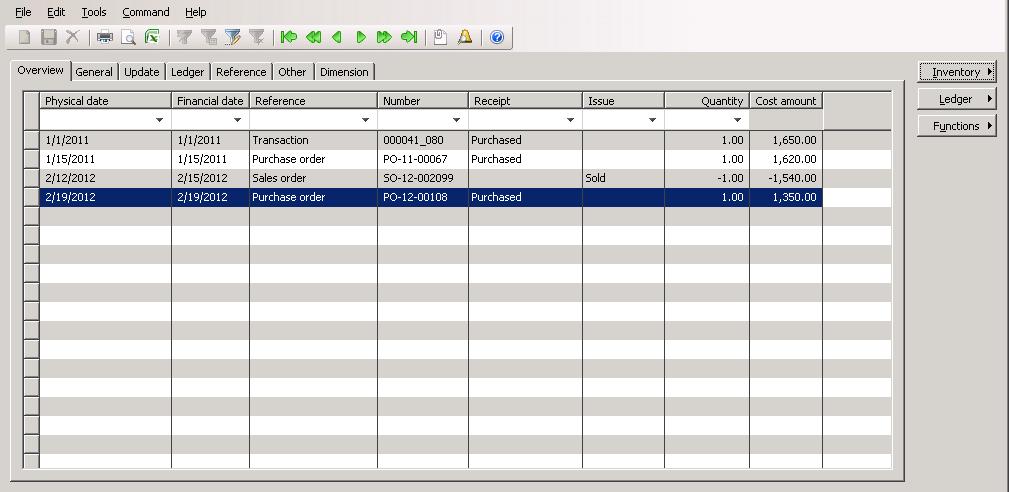This screenshot has height=492, width=1009.
Task: Open the Tools menu
Action: click(94, 12)
